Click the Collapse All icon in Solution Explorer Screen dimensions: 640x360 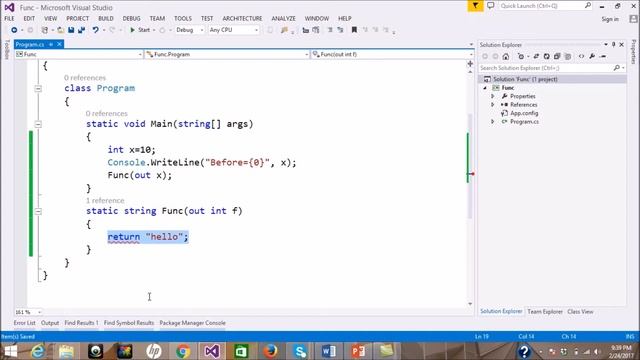point(557,56)
